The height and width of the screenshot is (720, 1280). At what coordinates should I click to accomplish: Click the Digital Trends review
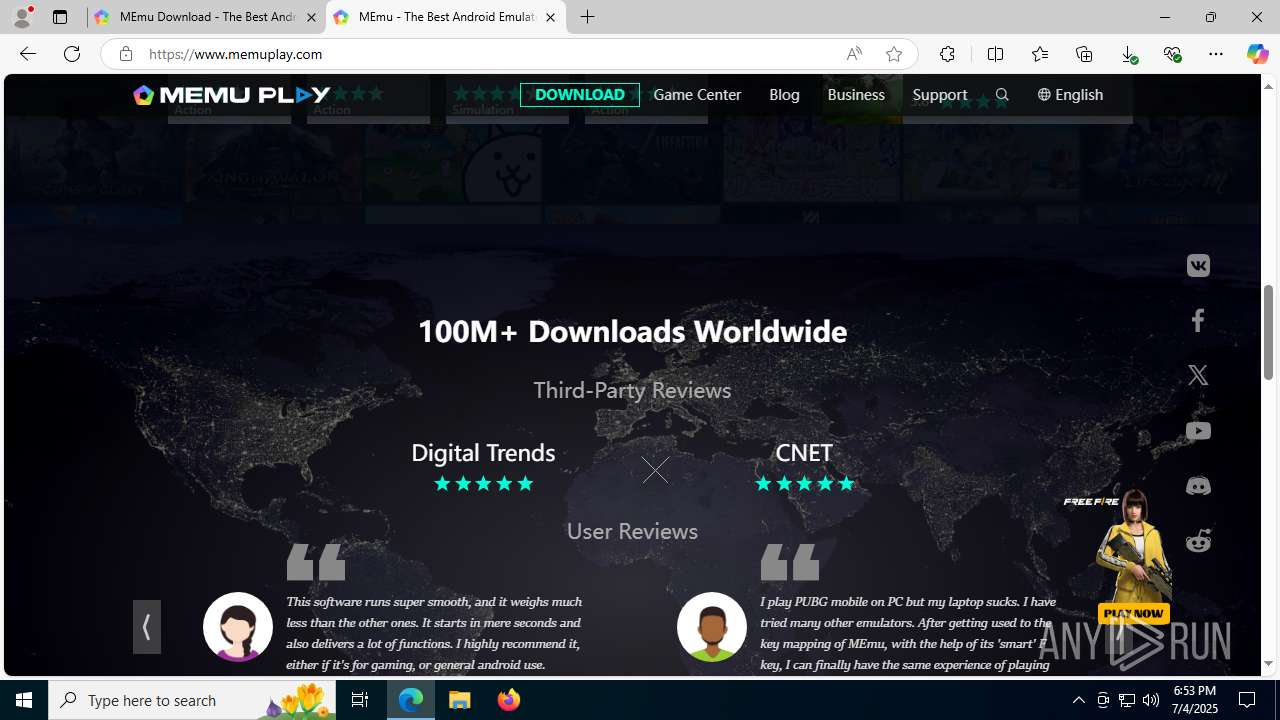pos(483,467)
